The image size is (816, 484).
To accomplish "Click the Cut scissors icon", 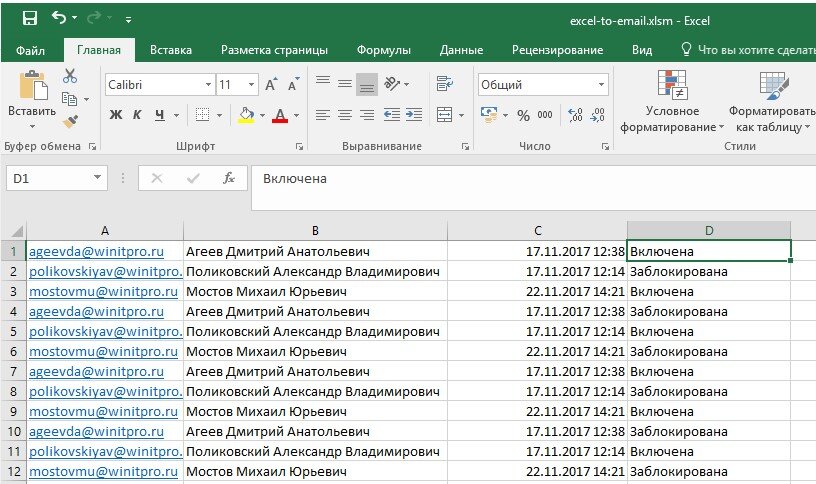I will click(x=70, y=76).
